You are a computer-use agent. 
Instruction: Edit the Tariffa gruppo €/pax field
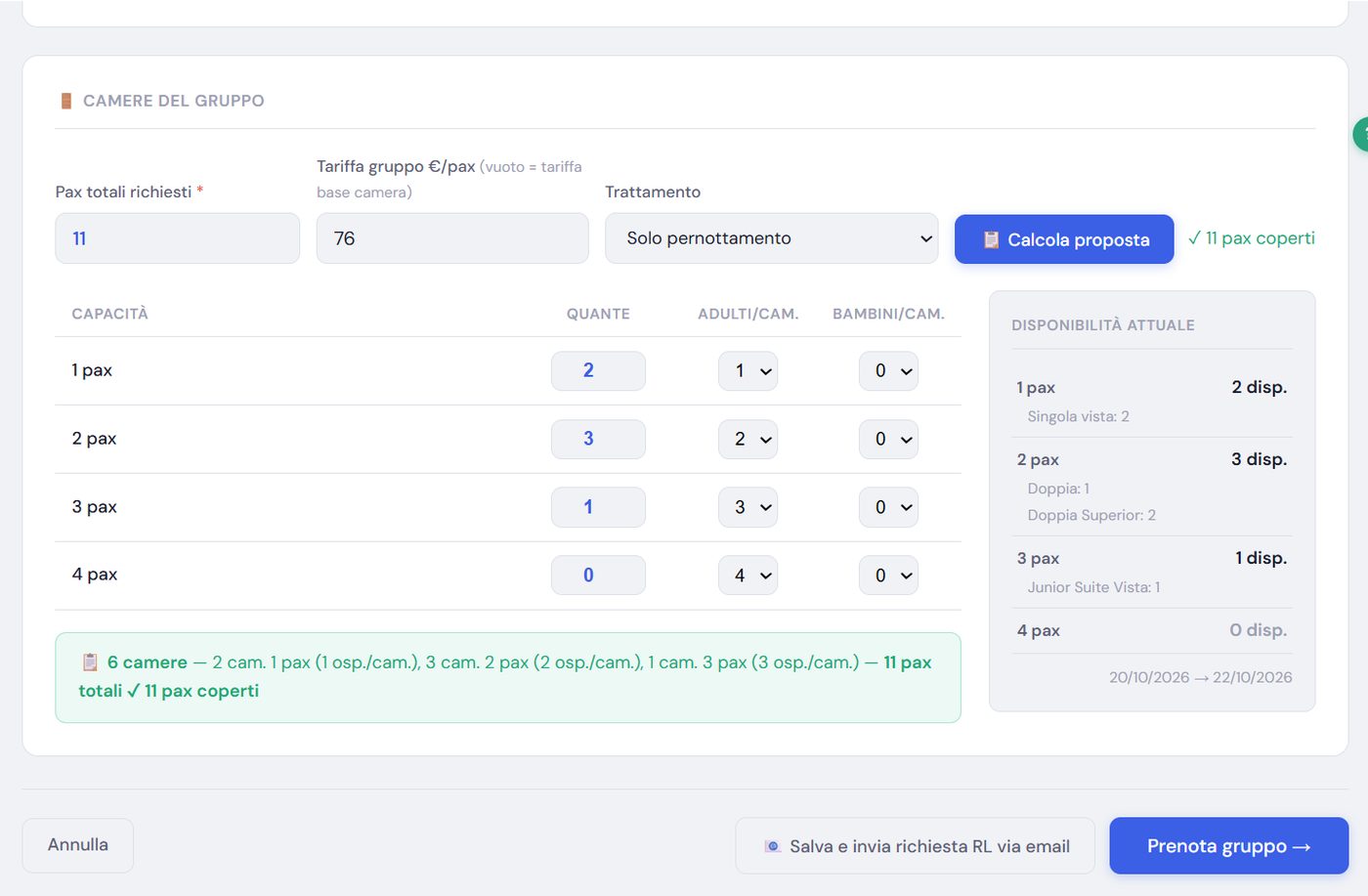click(x=452, y=238)
